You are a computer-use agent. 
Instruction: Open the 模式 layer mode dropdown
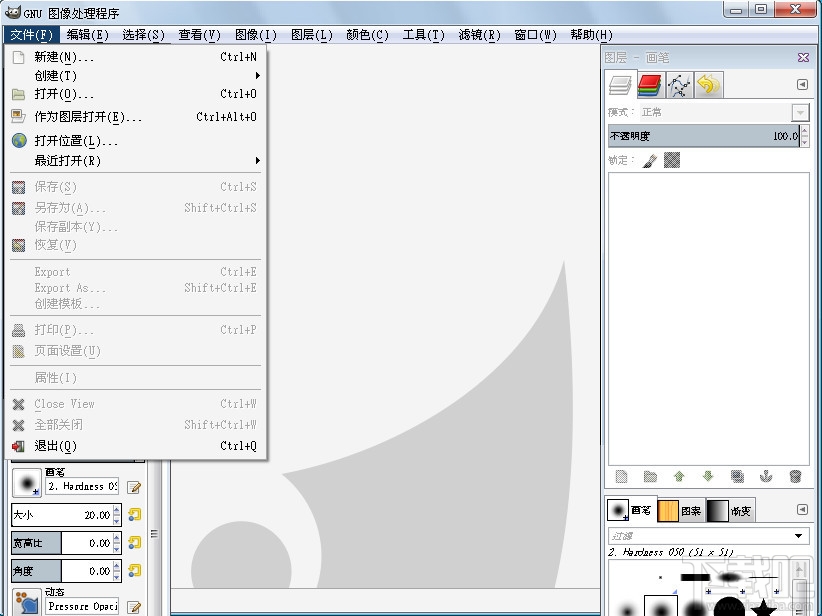point(799,112)
